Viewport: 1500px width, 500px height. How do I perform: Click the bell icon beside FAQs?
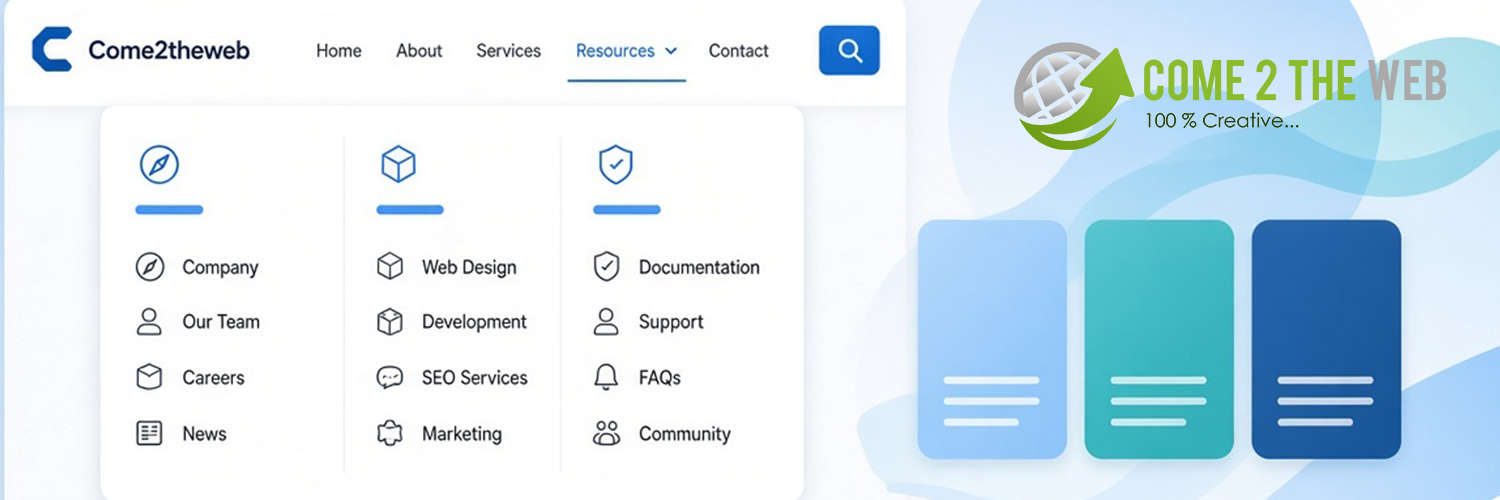coord(606,377)
